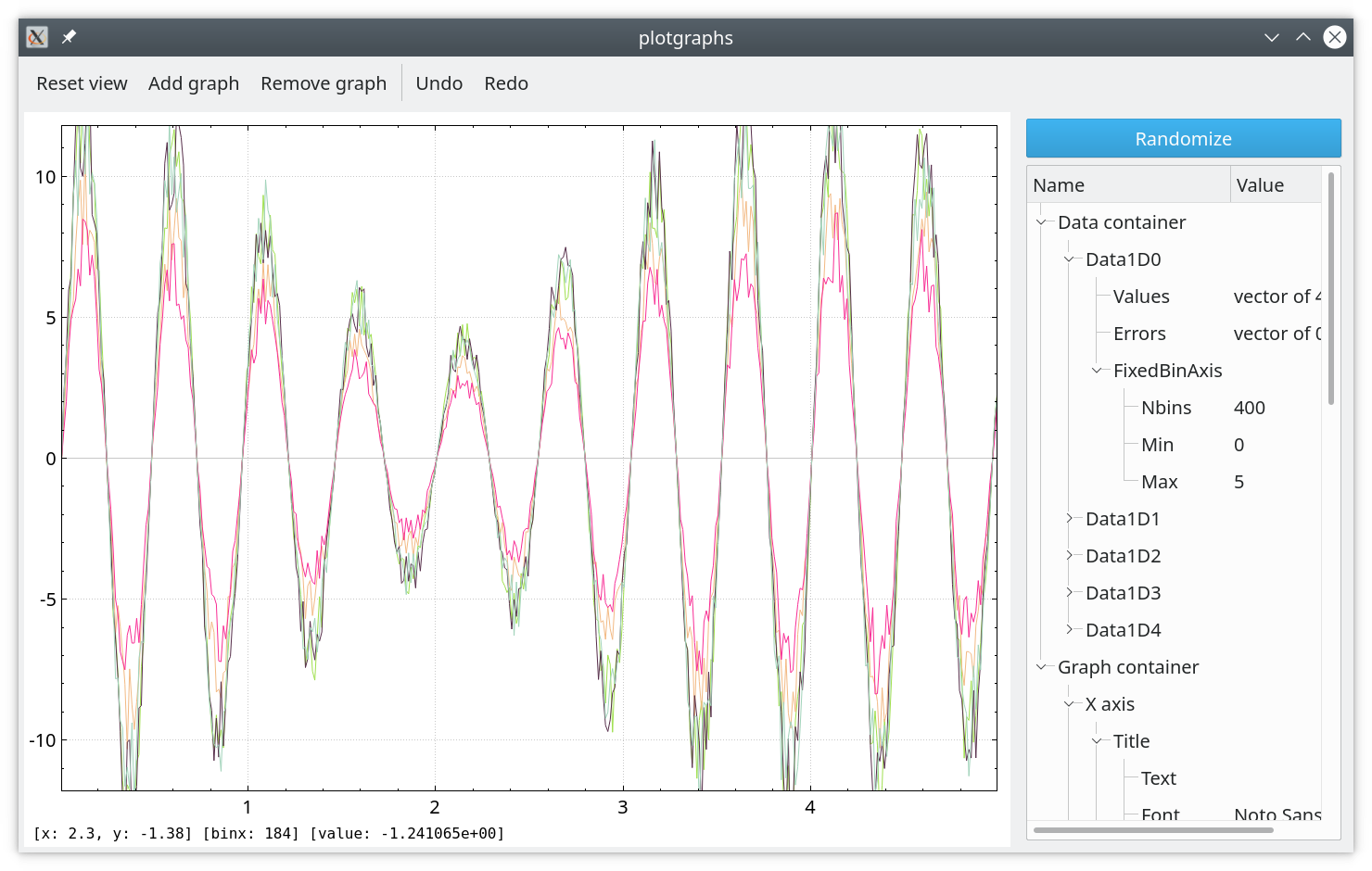The height and width of the screenshot is (871, 1372).
Task: Close the plotgraphs window
Action: click(1335, 37)
